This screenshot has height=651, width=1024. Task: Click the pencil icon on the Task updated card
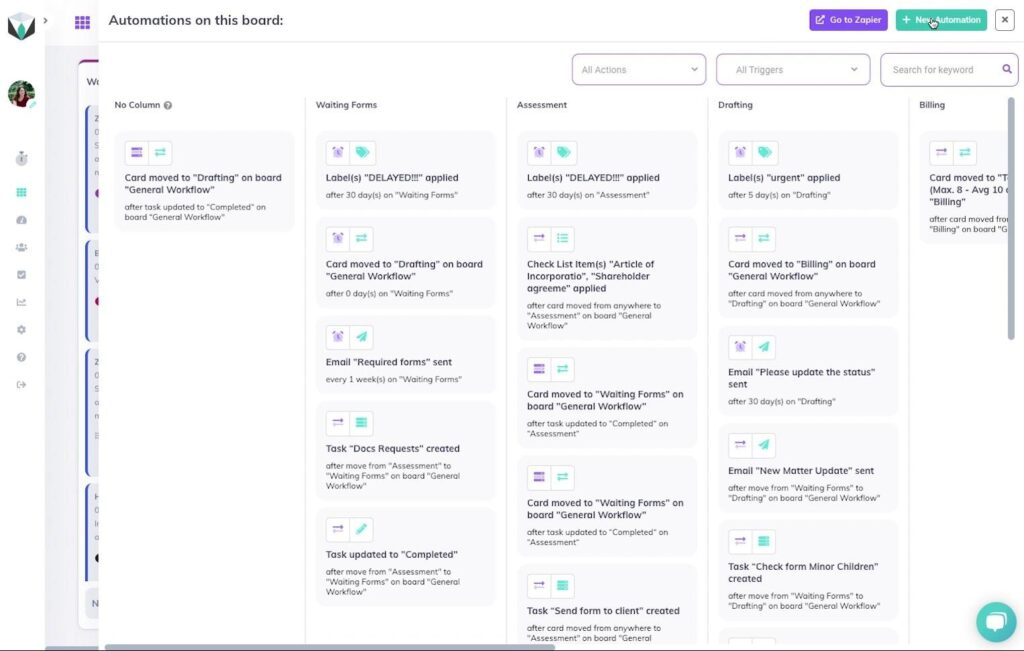pos(362,528)
